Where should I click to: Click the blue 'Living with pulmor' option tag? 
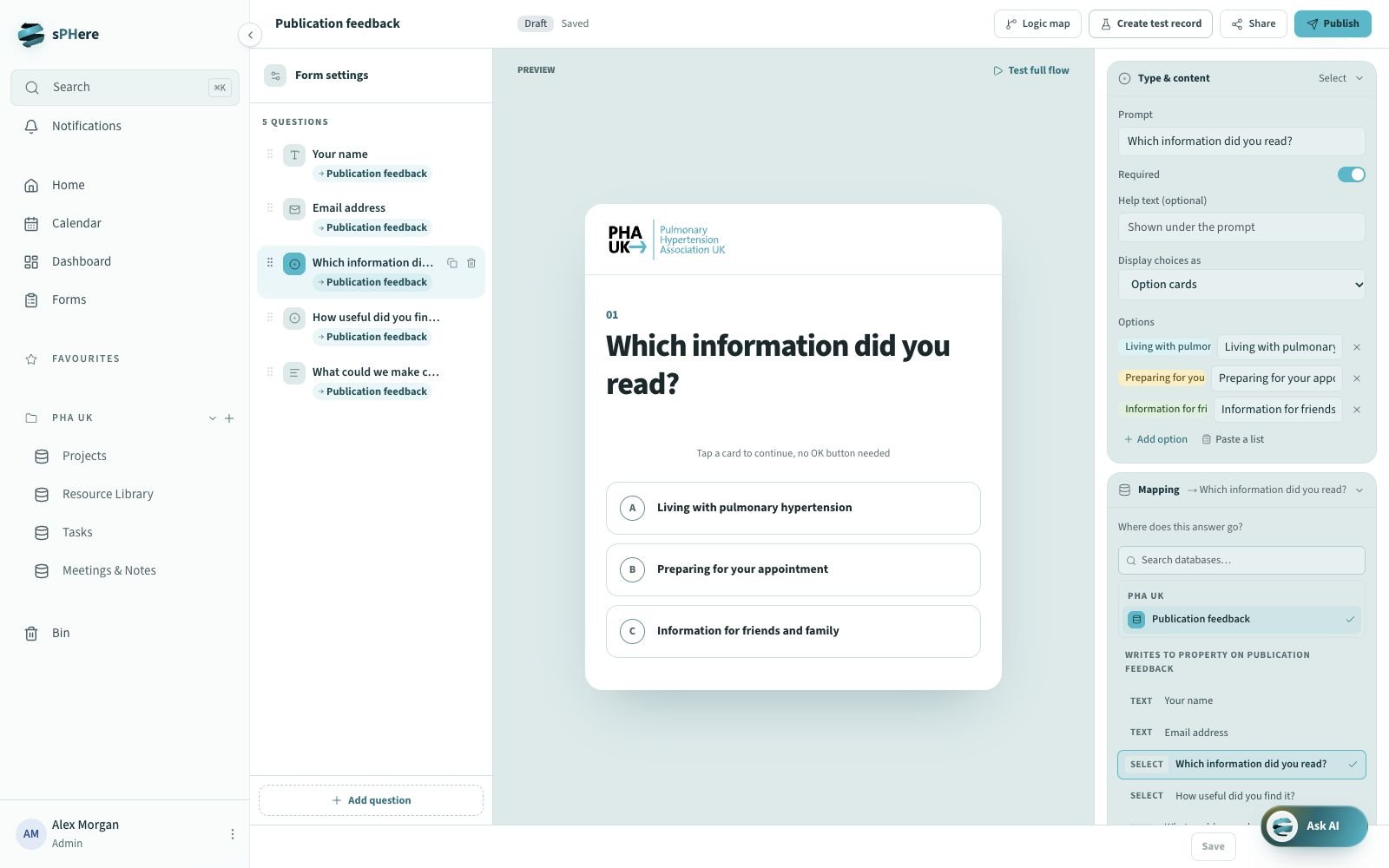(x=1167, y=347)
